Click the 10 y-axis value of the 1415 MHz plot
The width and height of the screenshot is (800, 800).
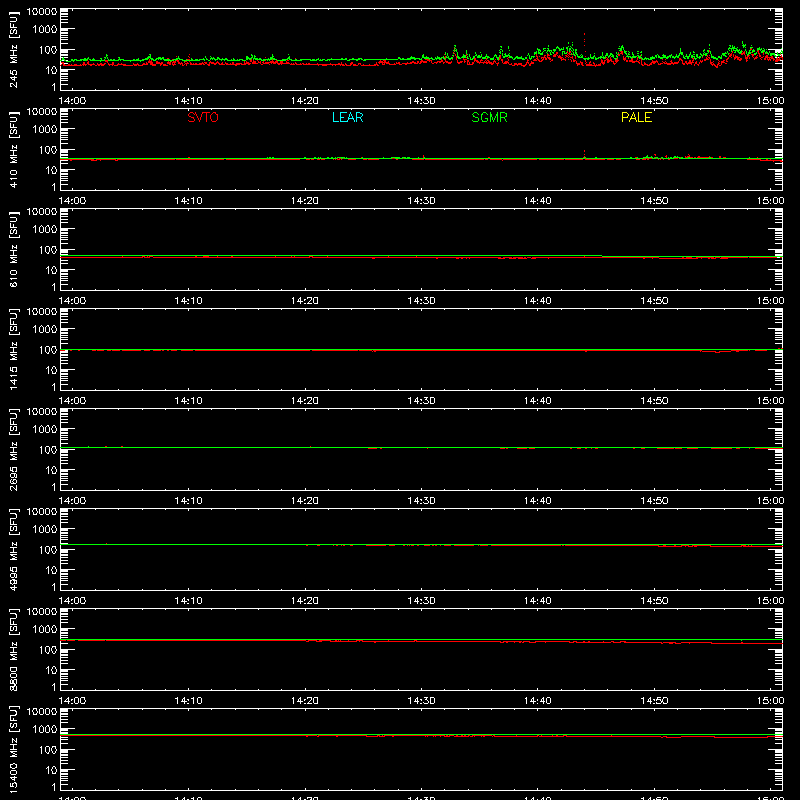point(51,370)
